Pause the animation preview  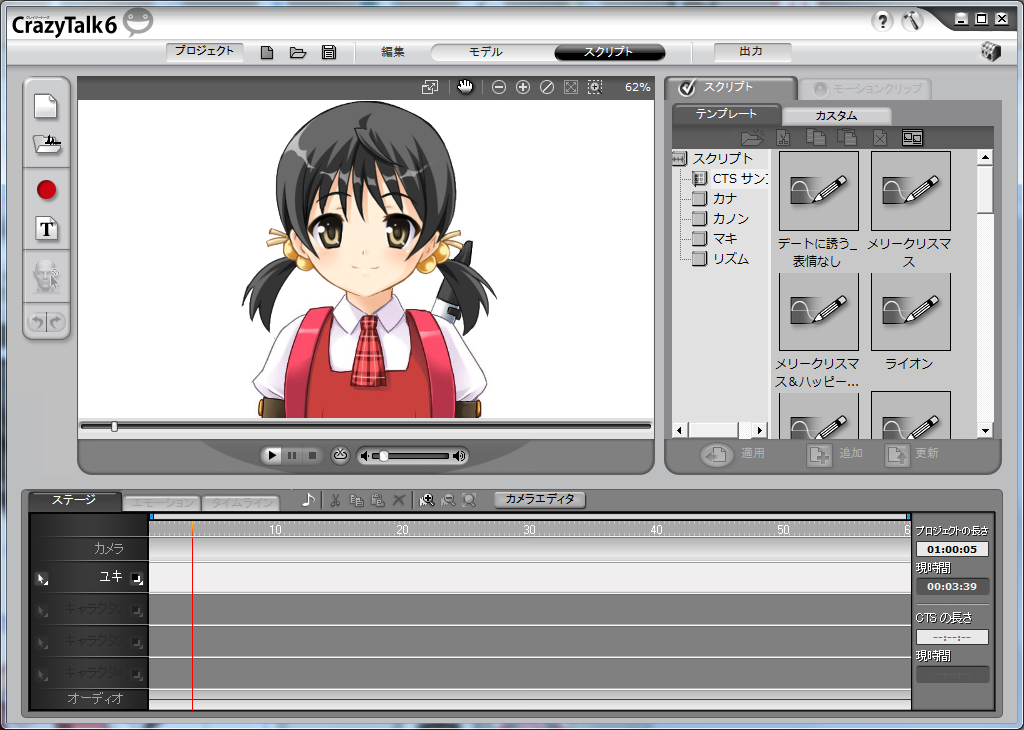[x=292, y=455]
